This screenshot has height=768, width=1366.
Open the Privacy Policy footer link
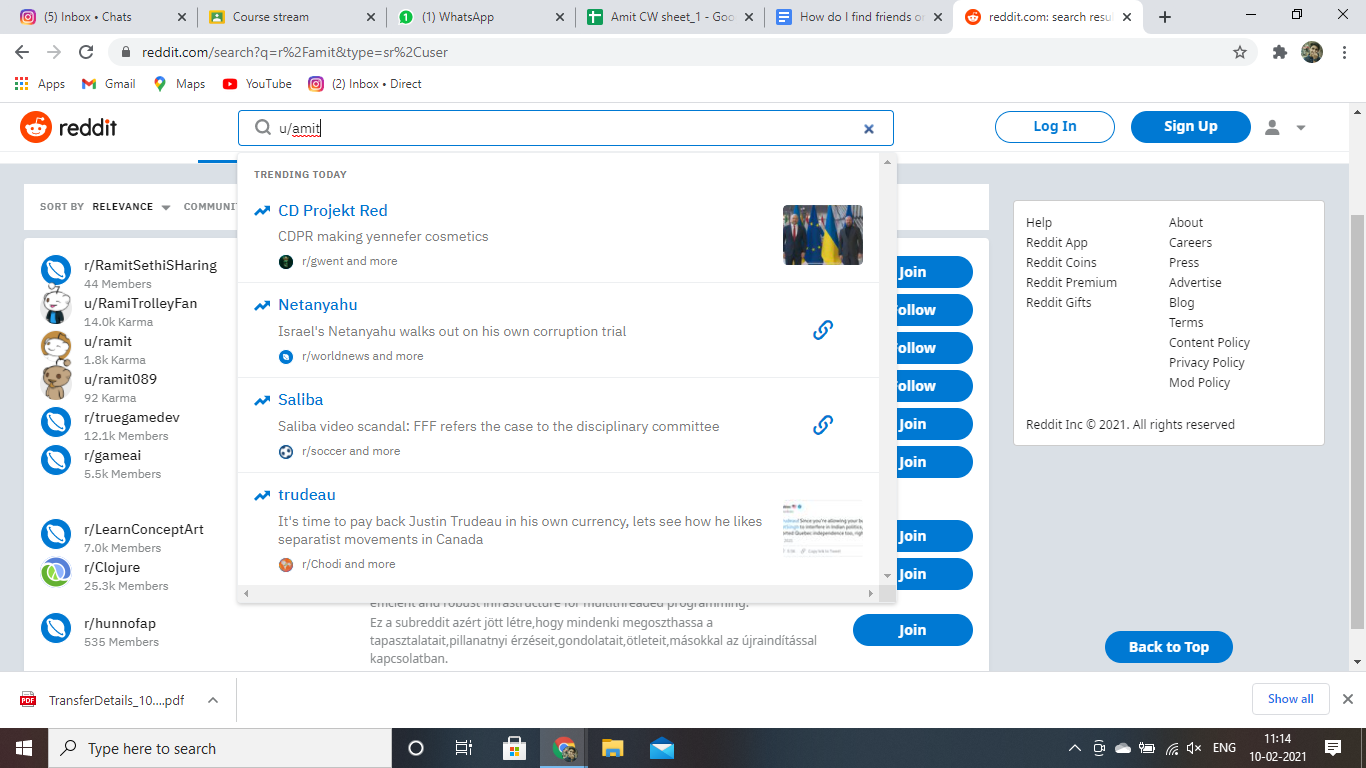tap(1207, 363)
